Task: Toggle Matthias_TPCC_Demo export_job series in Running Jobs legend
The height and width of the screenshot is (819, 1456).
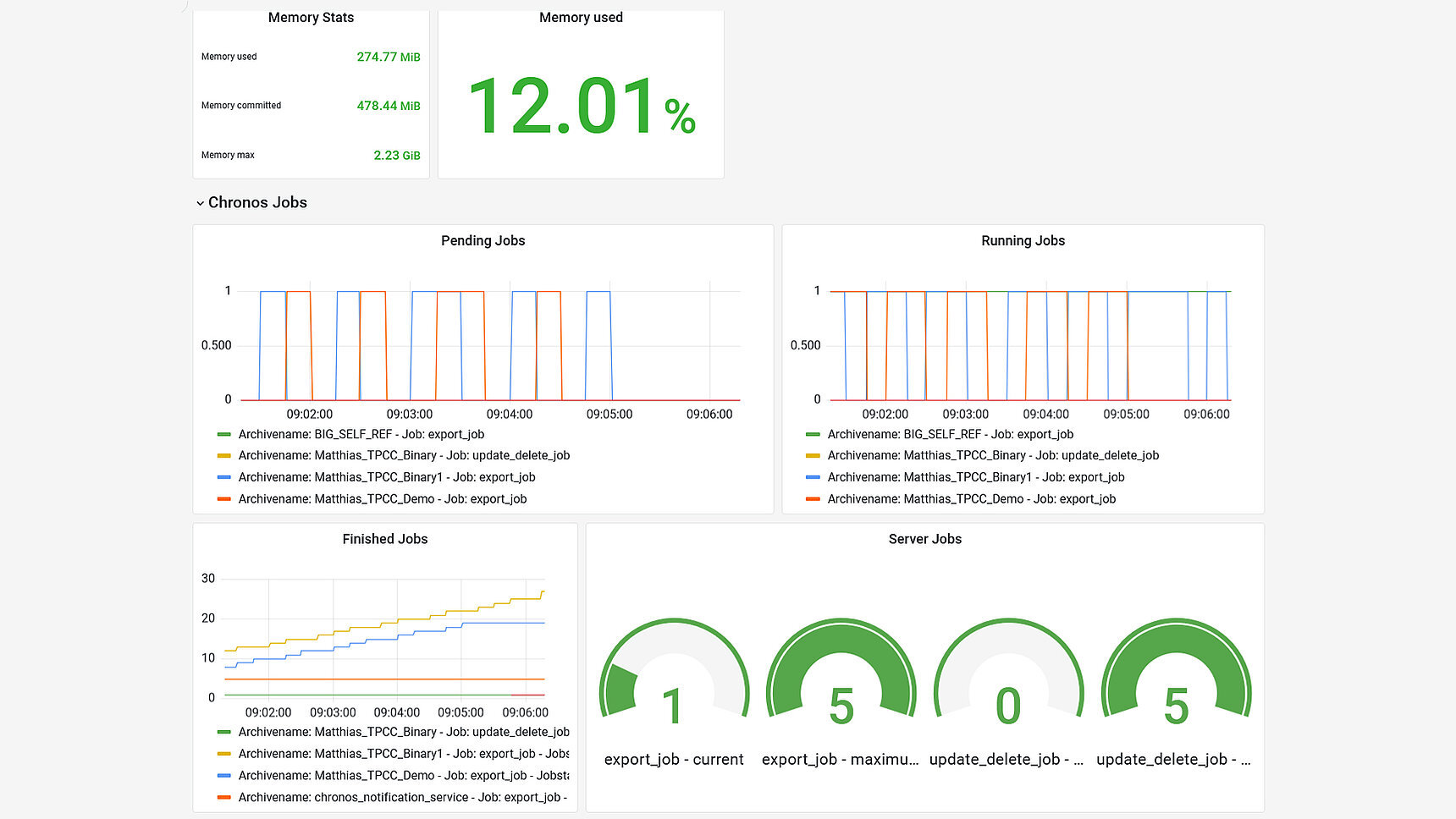Action: pyautogui.click(x=971, y=499)
